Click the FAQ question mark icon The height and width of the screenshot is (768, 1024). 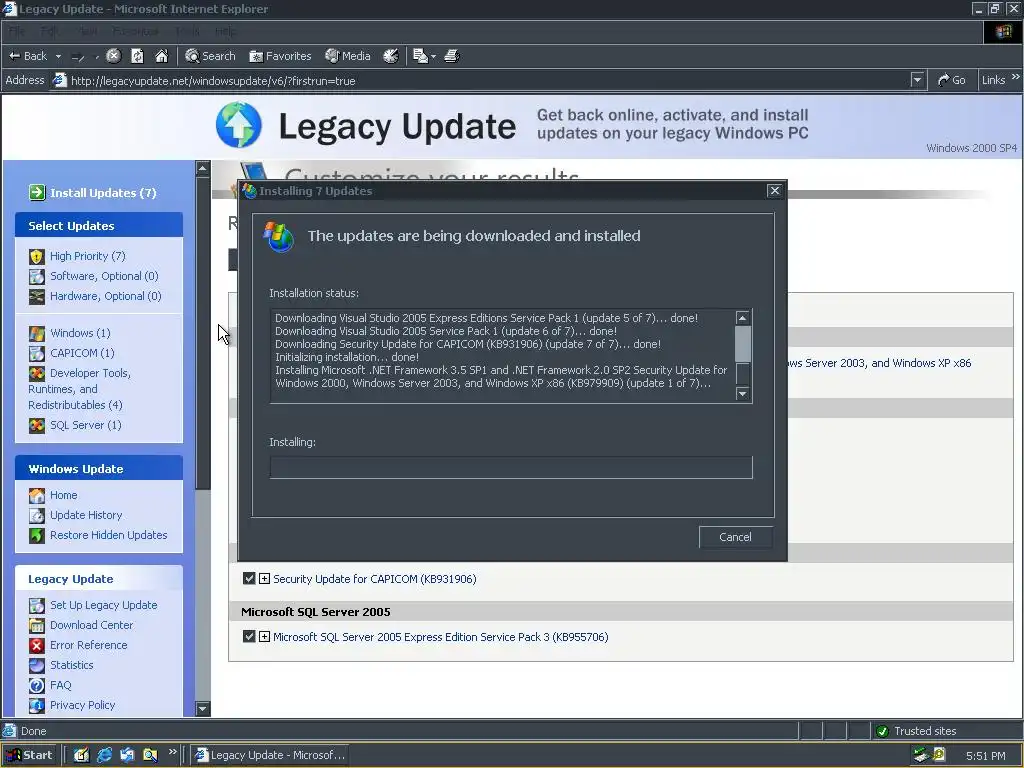click(37, 685)
